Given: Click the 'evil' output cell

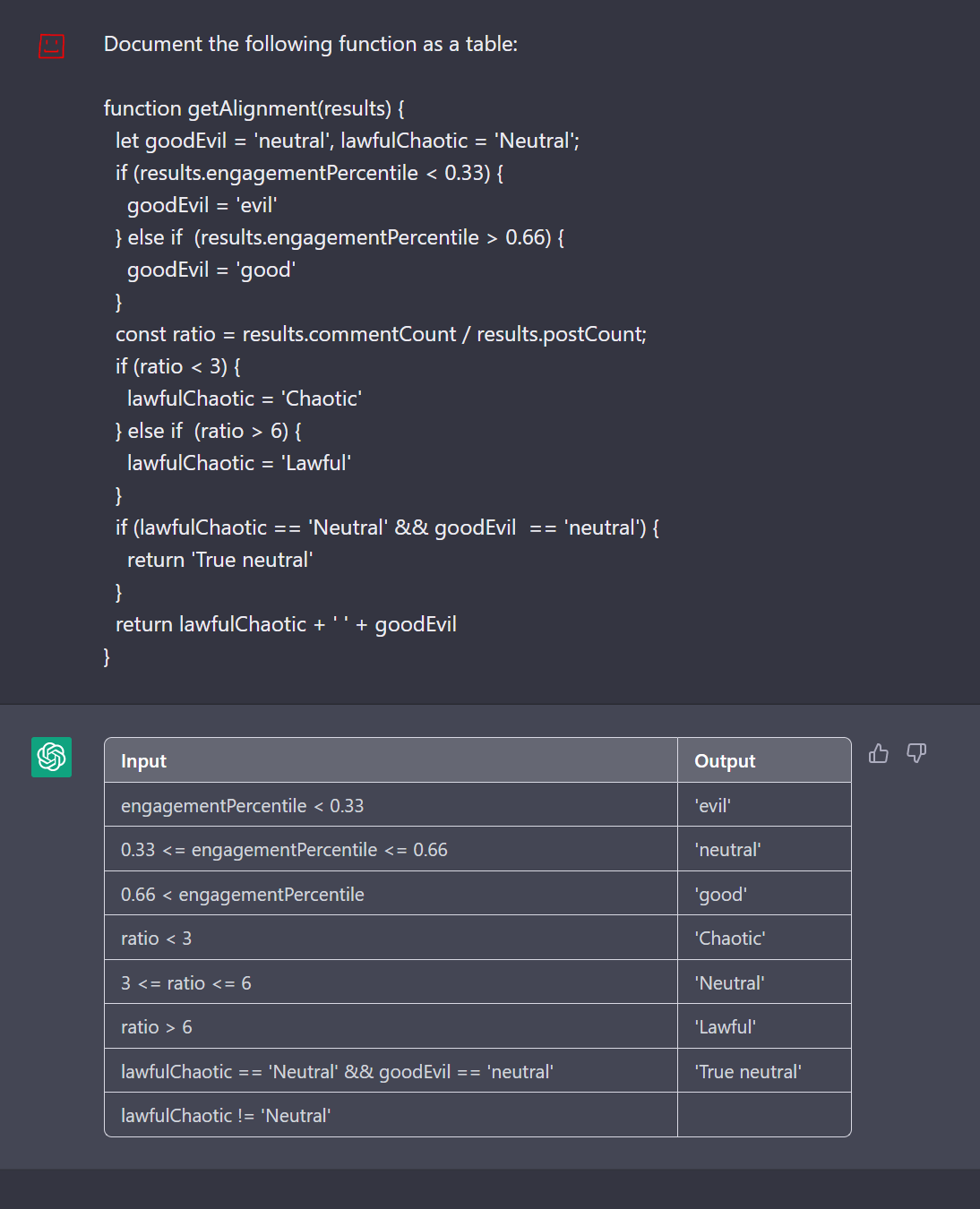Looking at the screenshot, I should pos(713,806).
